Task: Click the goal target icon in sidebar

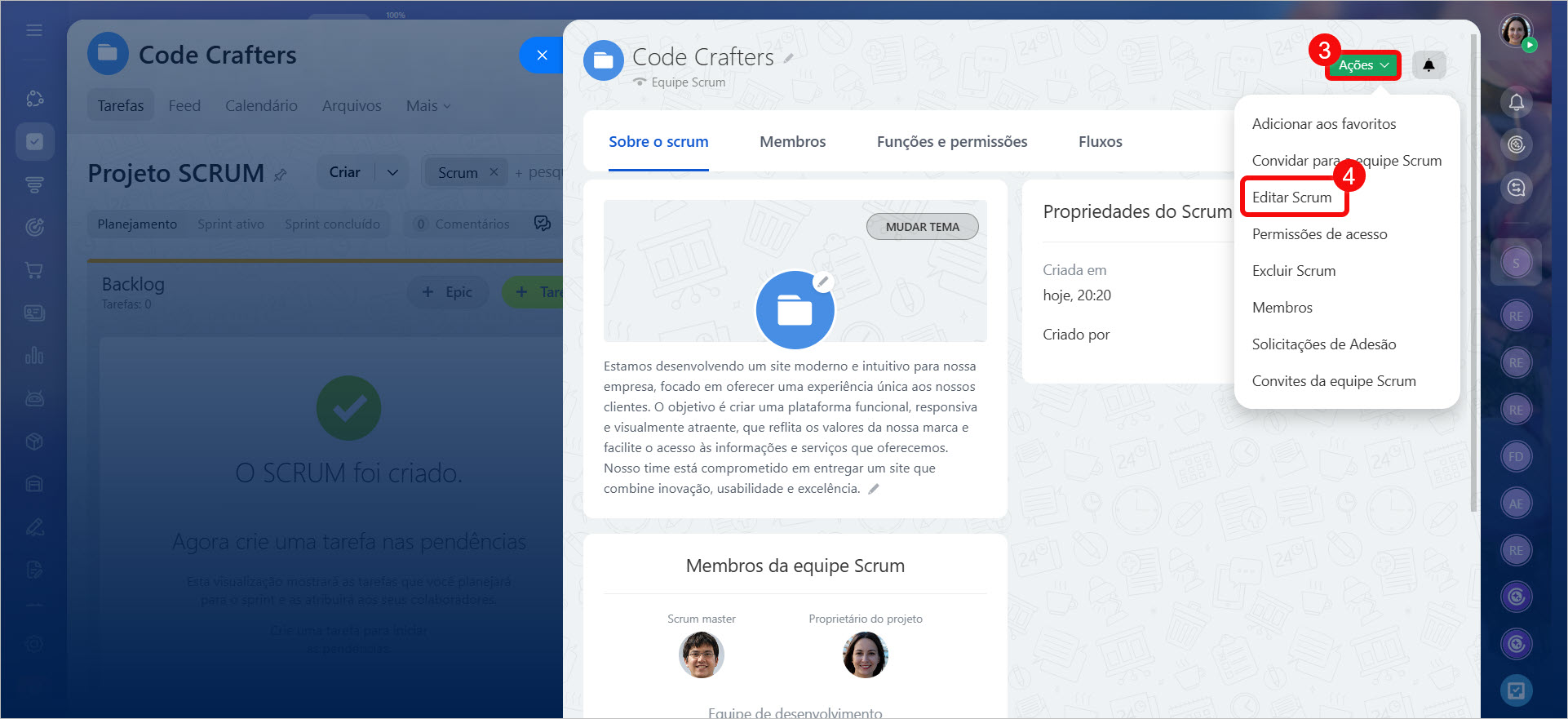Action: point(34,228)
